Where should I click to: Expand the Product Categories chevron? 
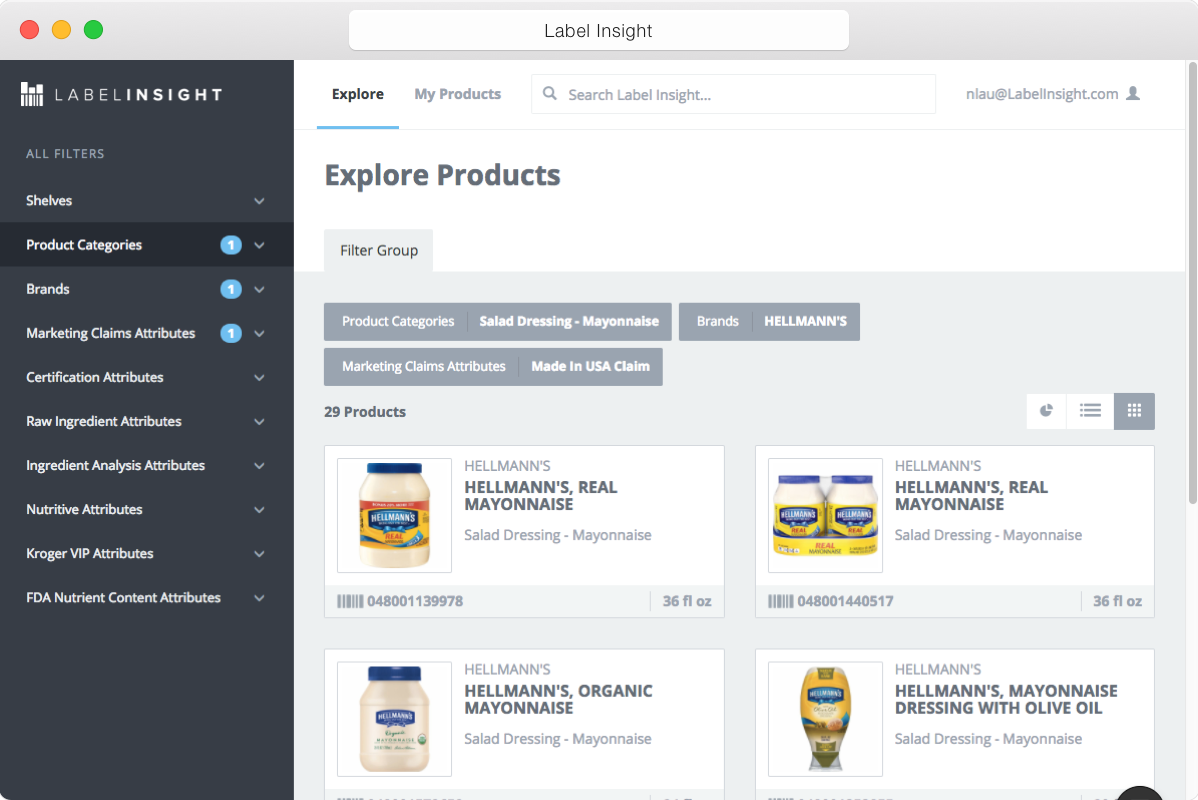click(x=259, y=245)
